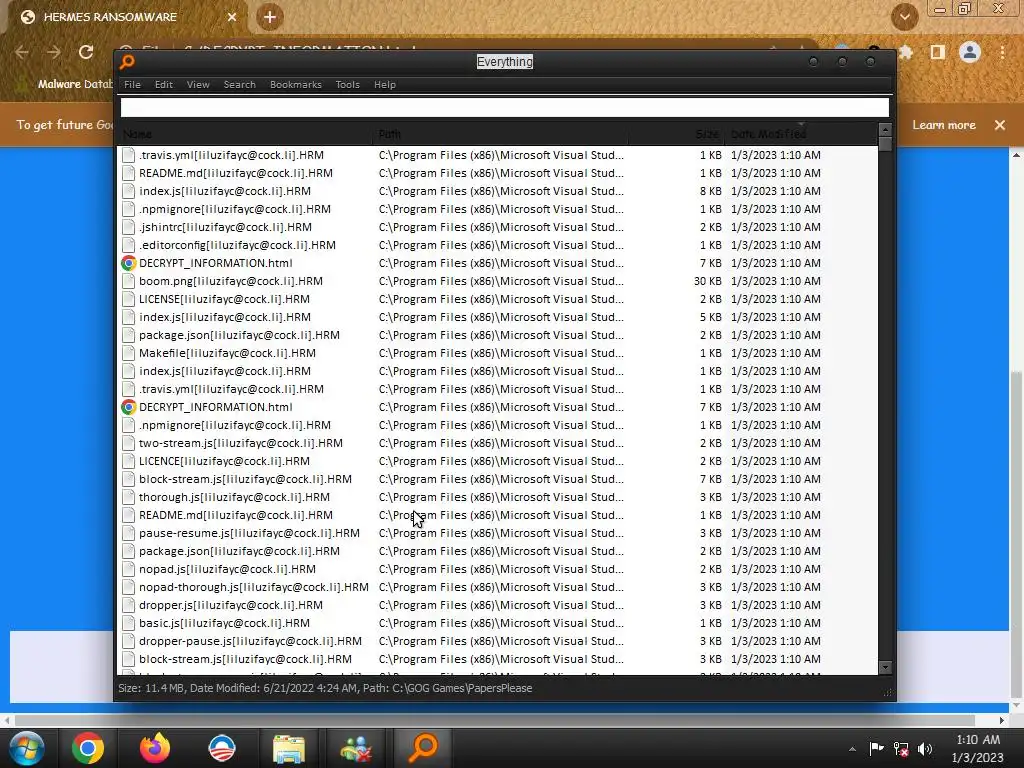Sort results by the Name column header

point(247,134)
